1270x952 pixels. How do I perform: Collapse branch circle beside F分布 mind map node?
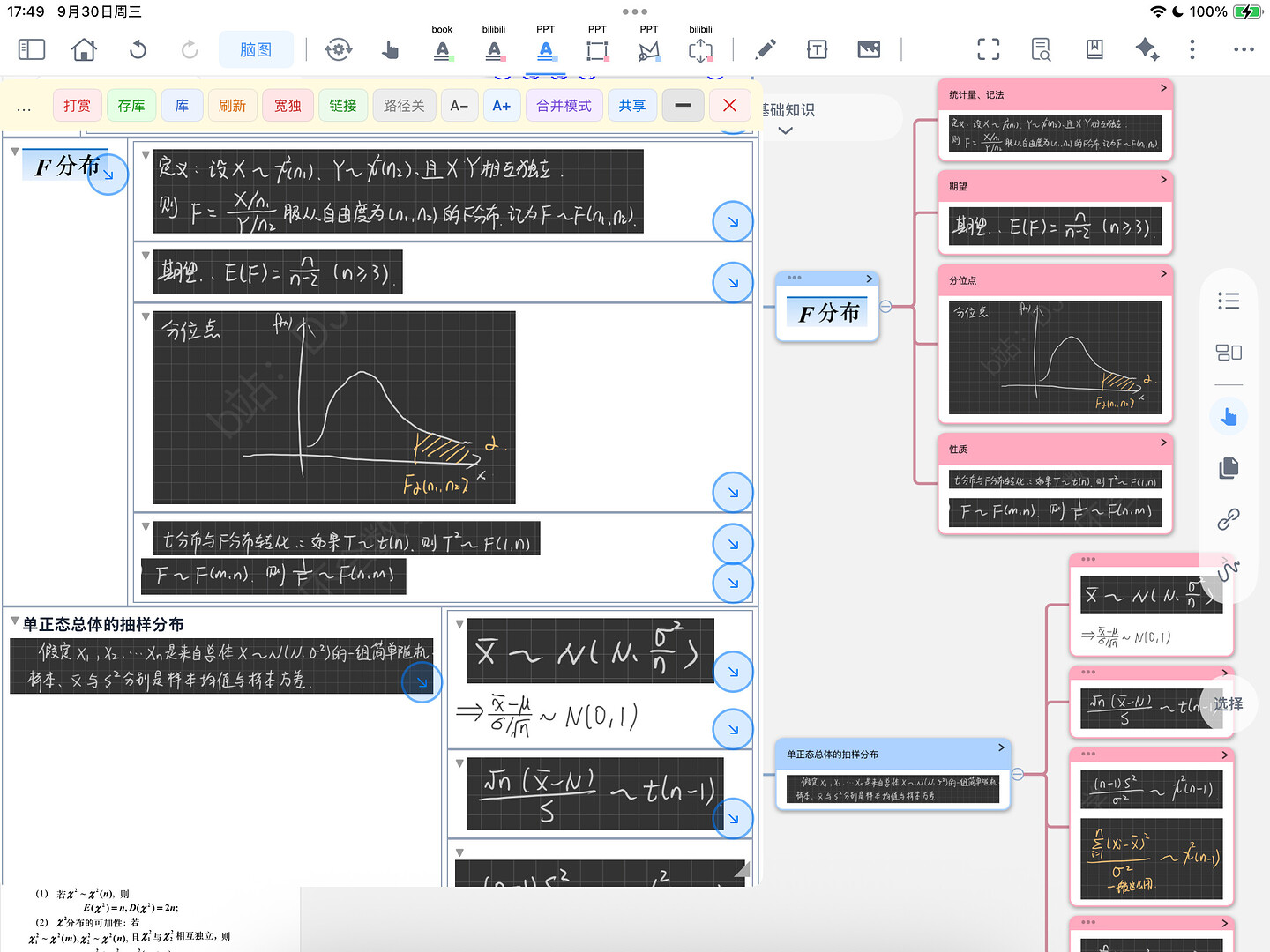click(x=885, y=307)
